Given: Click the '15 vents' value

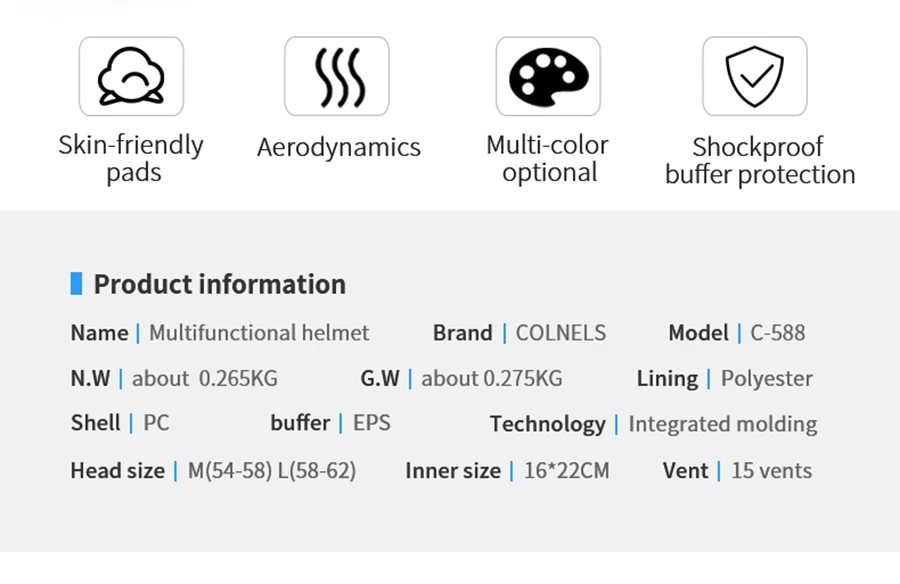Looking at the screenshot, I should click(x=771, y=470).
